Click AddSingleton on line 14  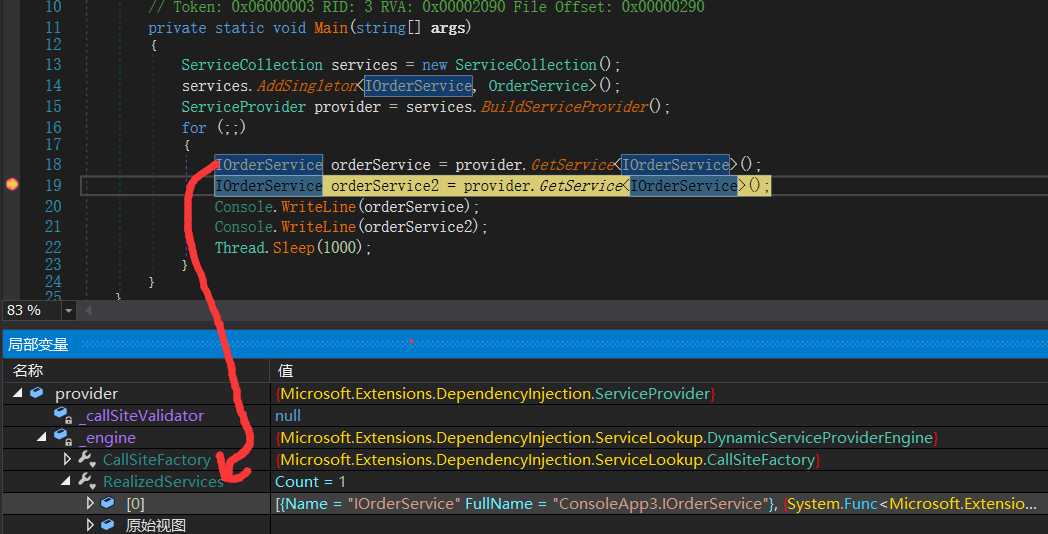coord(306,86)
